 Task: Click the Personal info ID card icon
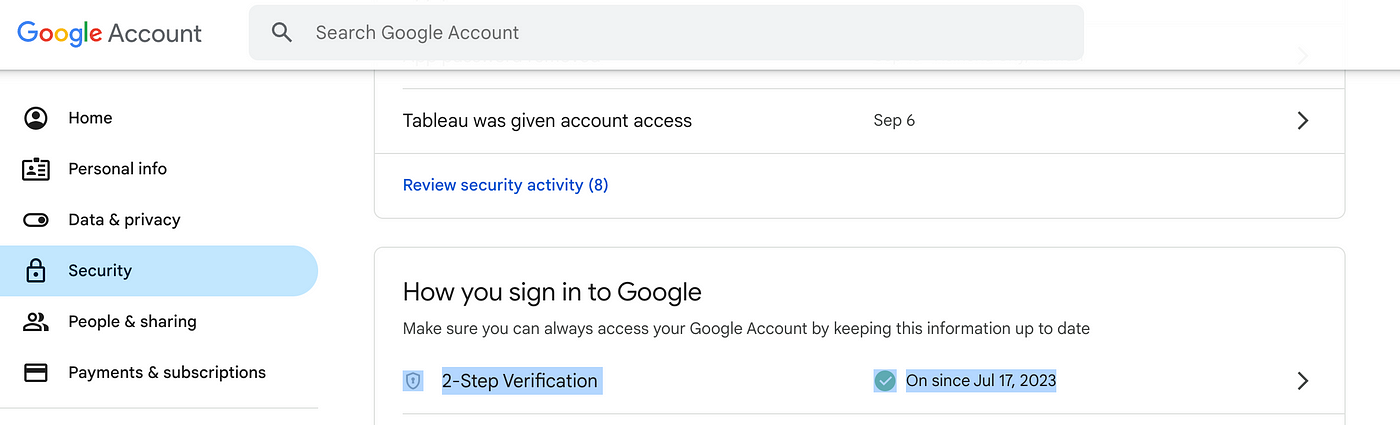[36, 169]
